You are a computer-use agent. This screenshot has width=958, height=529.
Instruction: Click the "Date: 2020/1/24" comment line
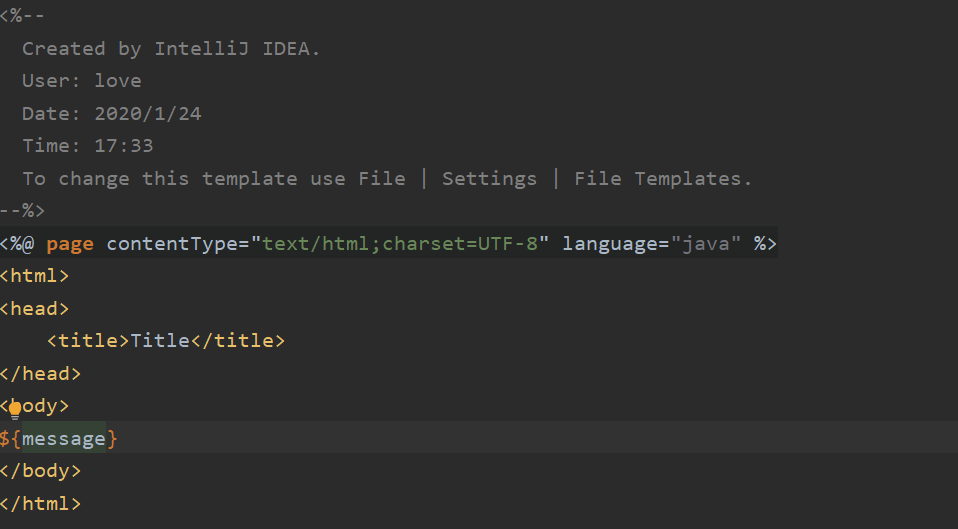click(112, 113)
